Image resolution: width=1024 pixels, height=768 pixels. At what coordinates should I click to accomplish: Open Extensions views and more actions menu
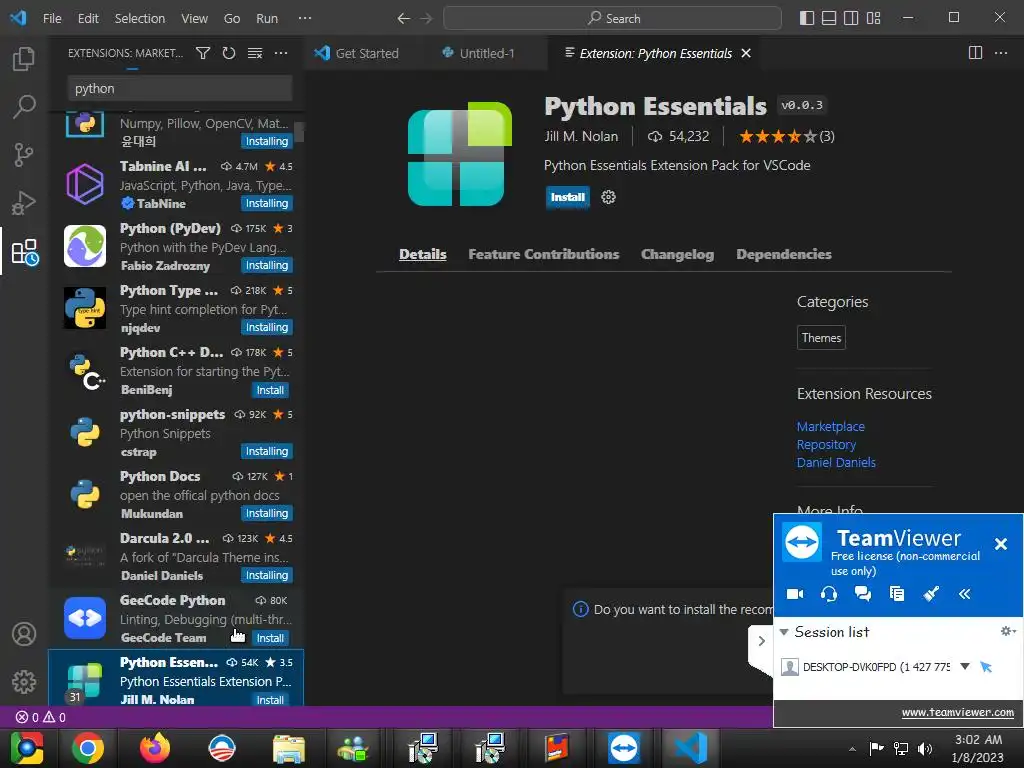(x=281, y=53)
